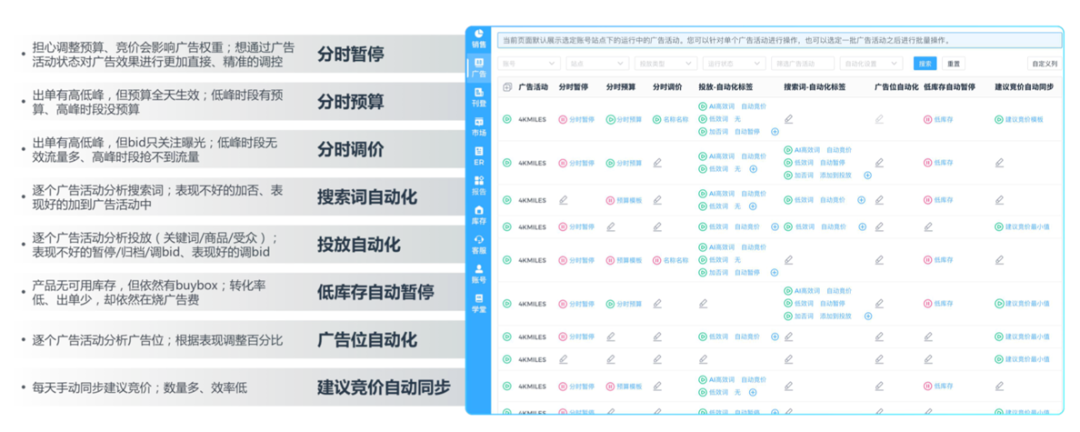The height and width of the screenshot is (432, 1080).
Task: Open the 销售 sidebar section
Action: (x=478, y=37)
